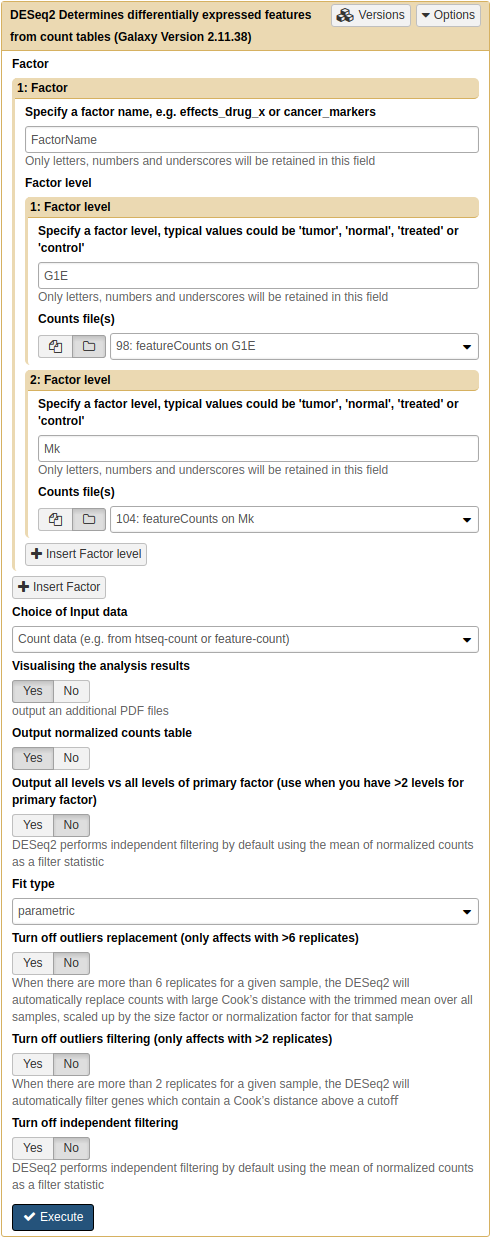
Task: Select multiple datasets icon for Mk counts
Action: 55,519
